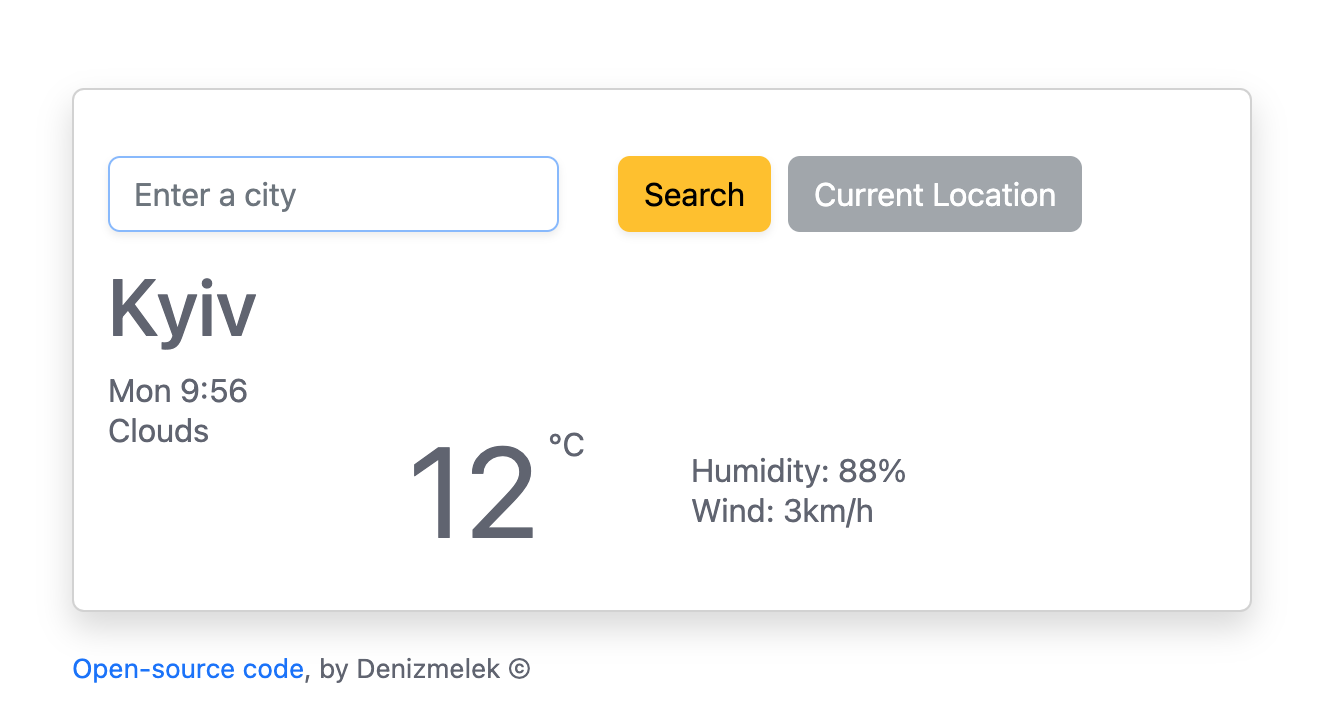Click the Wind: 3km/h reading
The height and width of the screenshot is (722, 1328).
point(782,511)
